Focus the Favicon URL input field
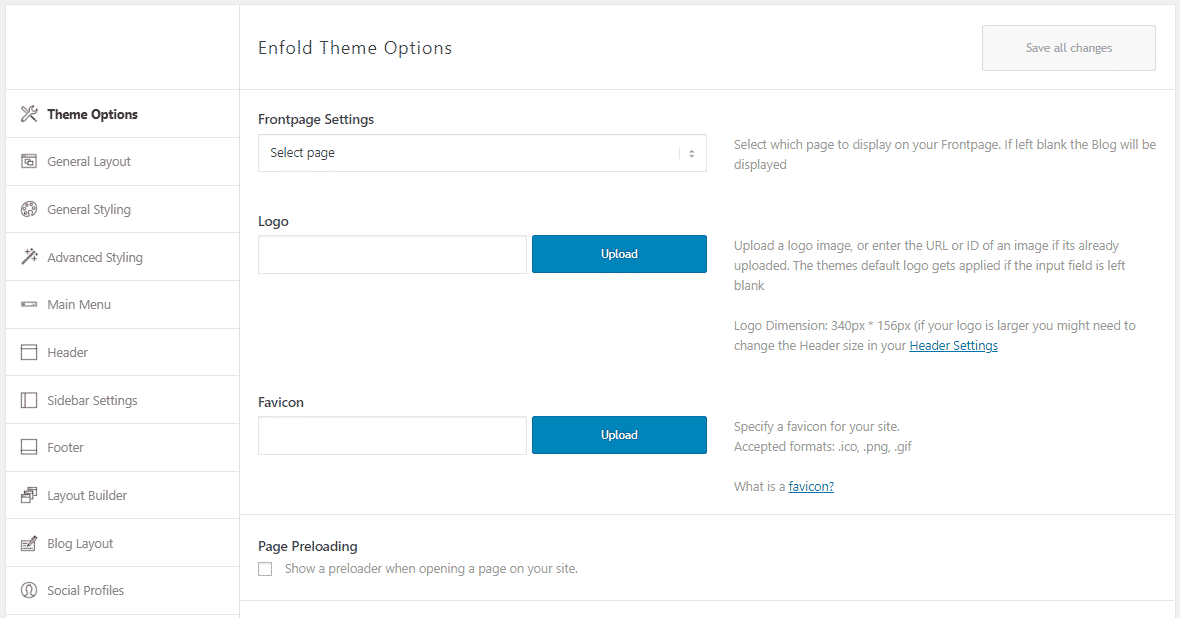This screenshot has height=618, width=1180. tap(392, 435)
